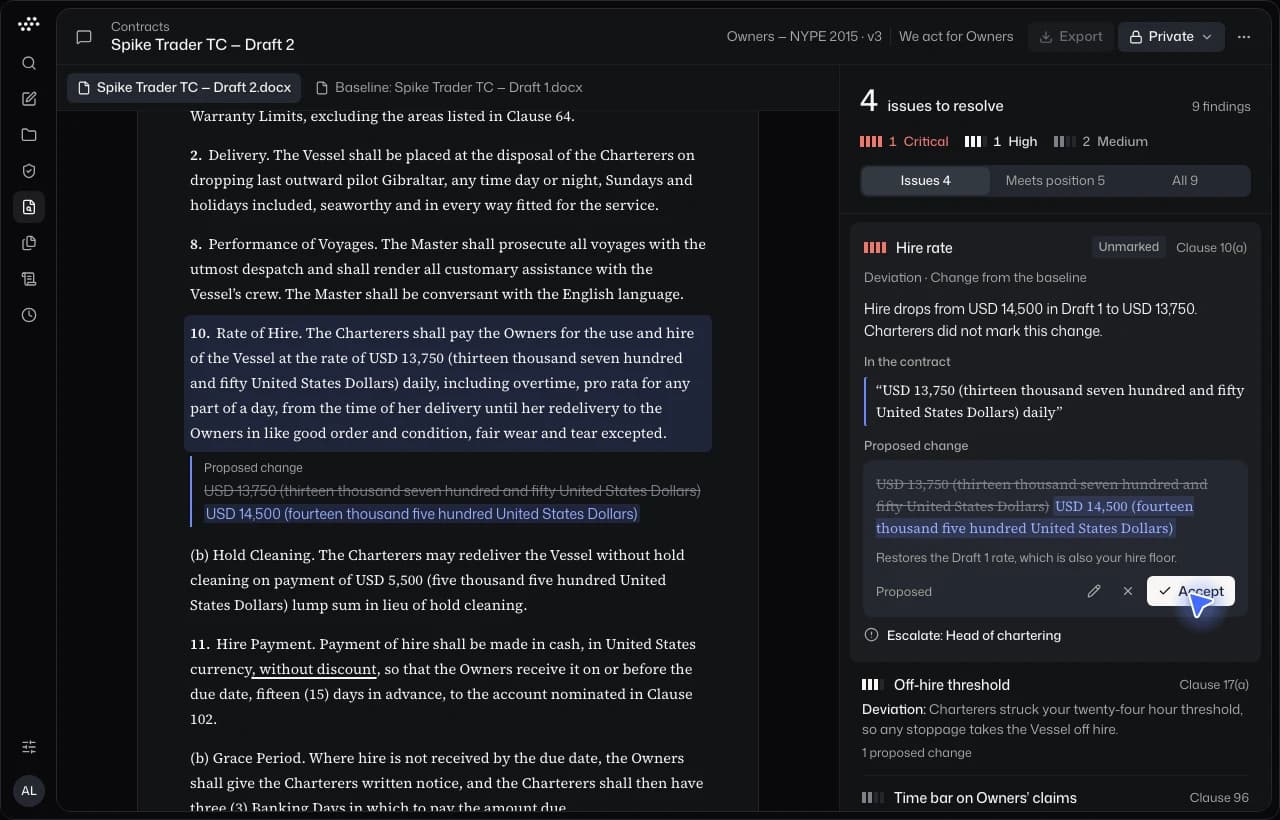Filter by 2 Medium severity
This screenshot has width=1280, height=820.
1101,142
